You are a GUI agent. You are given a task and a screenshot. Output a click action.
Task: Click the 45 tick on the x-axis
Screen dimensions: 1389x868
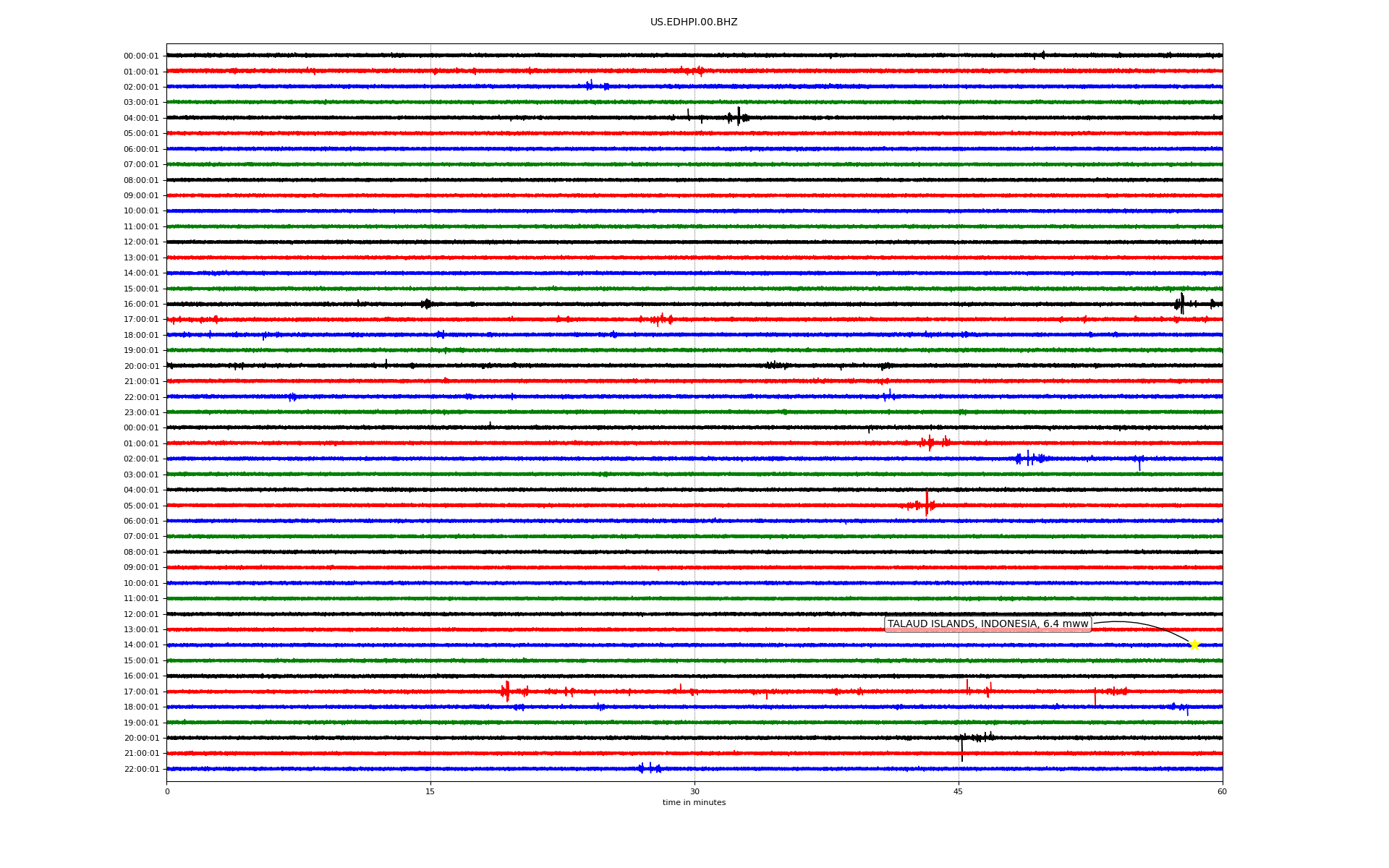pyautogui.click(x=958, y=791)
